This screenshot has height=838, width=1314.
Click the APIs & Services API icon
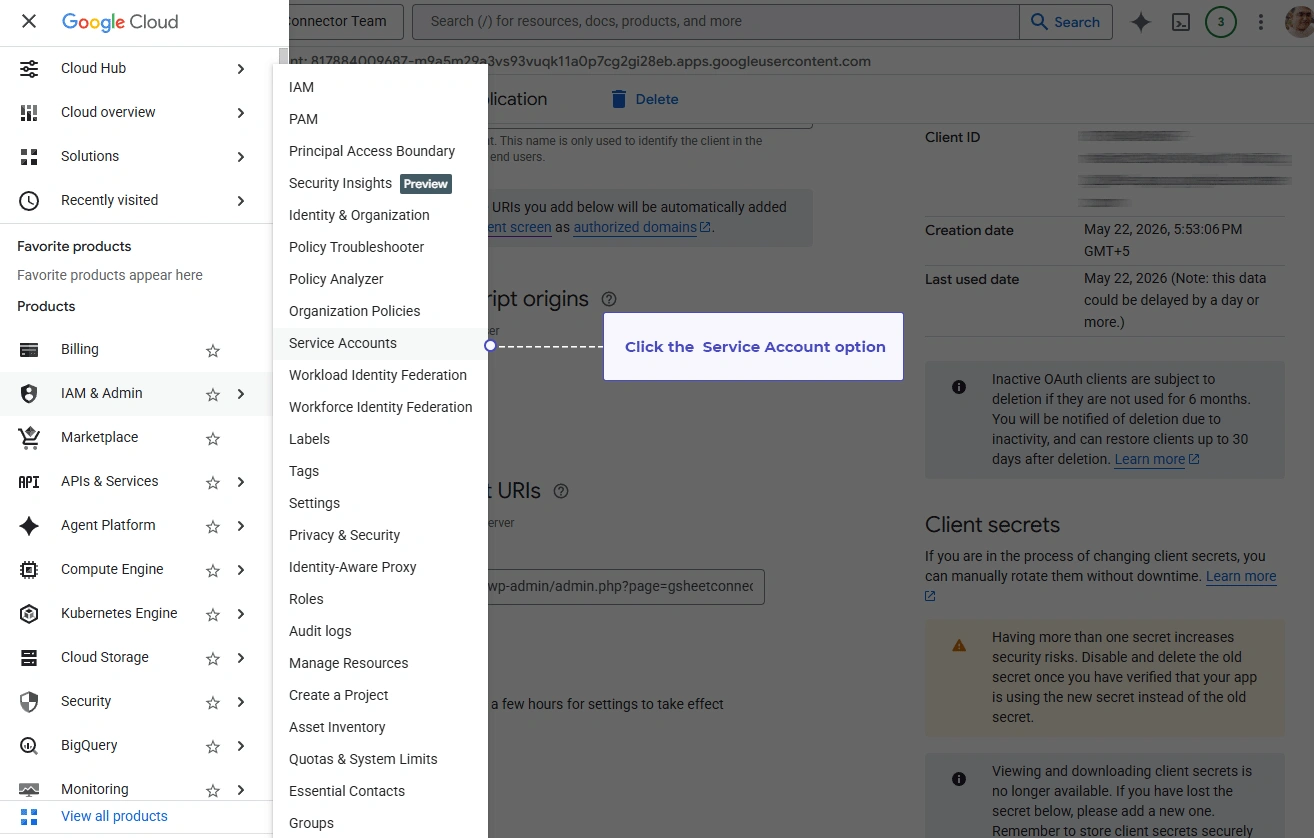[x=29, y=482]
